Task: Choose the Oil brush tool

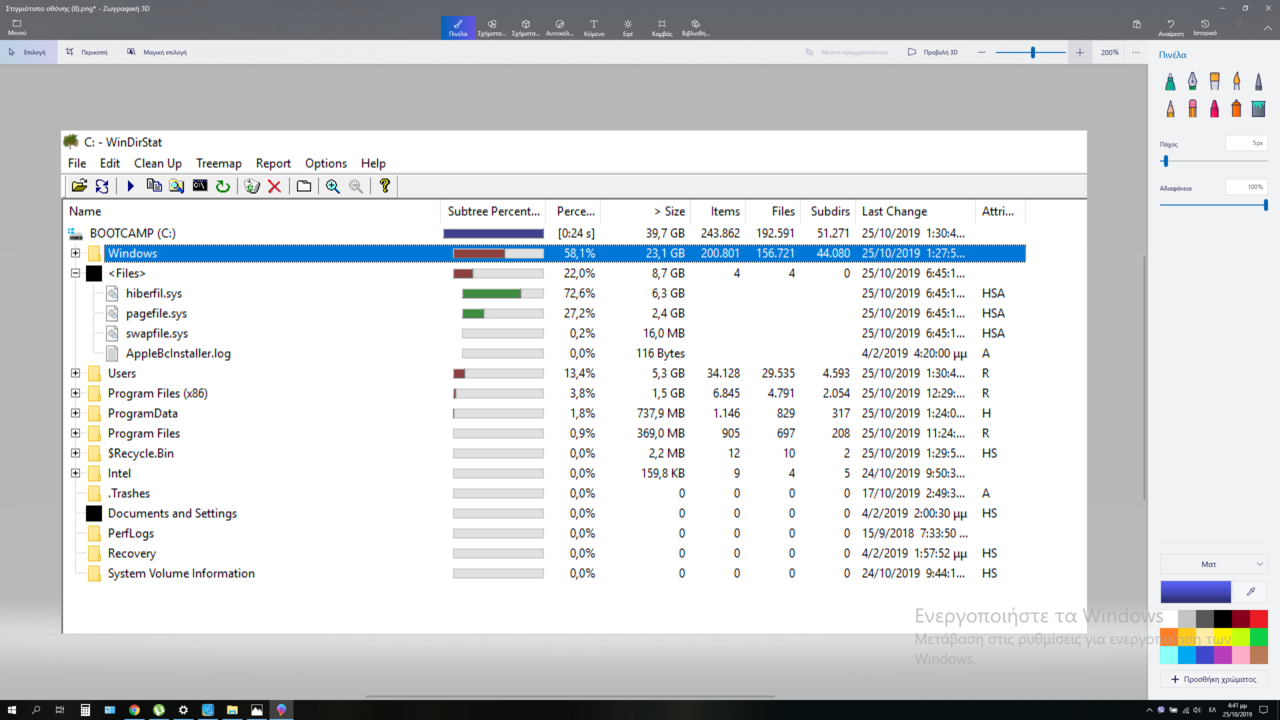Action: (x=1214, y=81)
